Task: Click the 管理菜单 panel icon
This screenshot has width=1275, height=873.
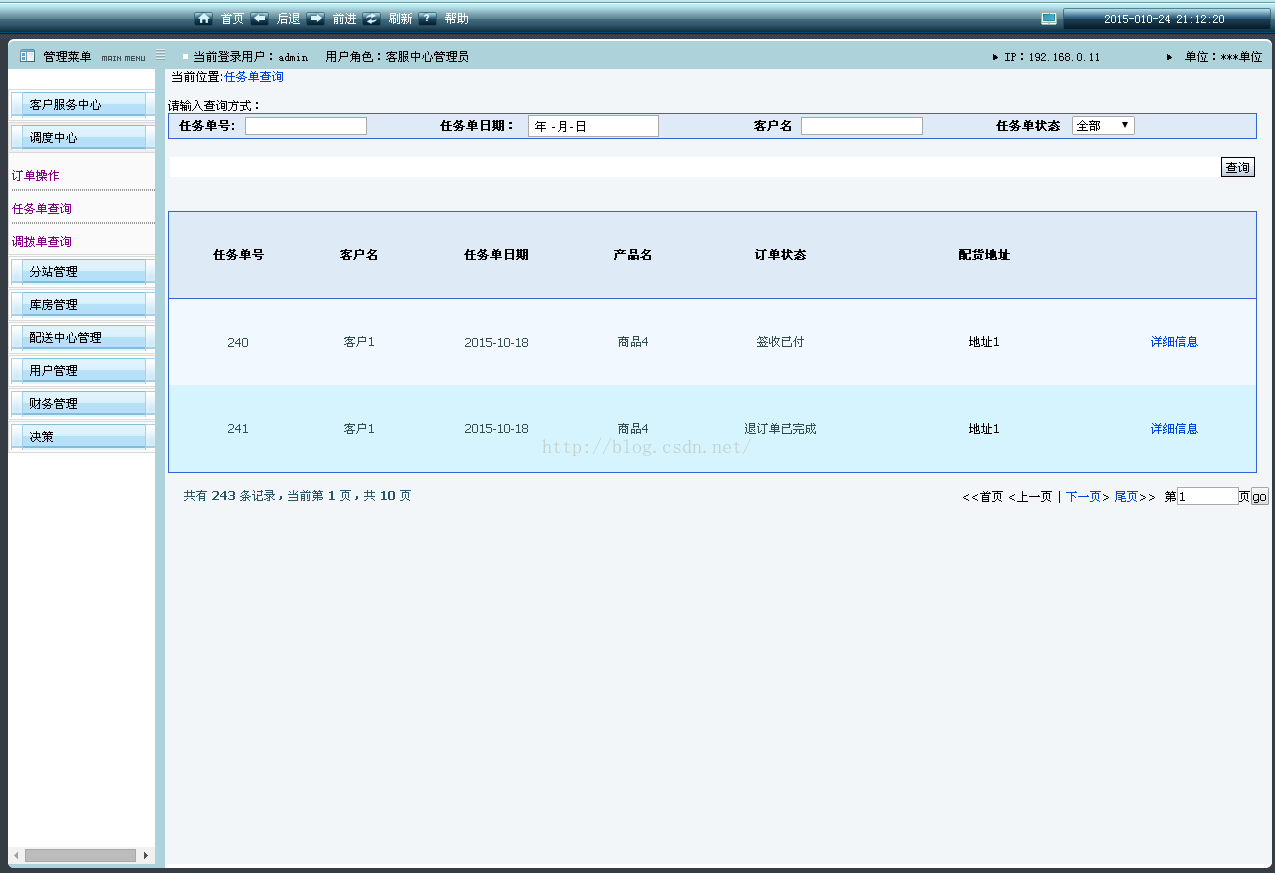Action: pos(28,56)
